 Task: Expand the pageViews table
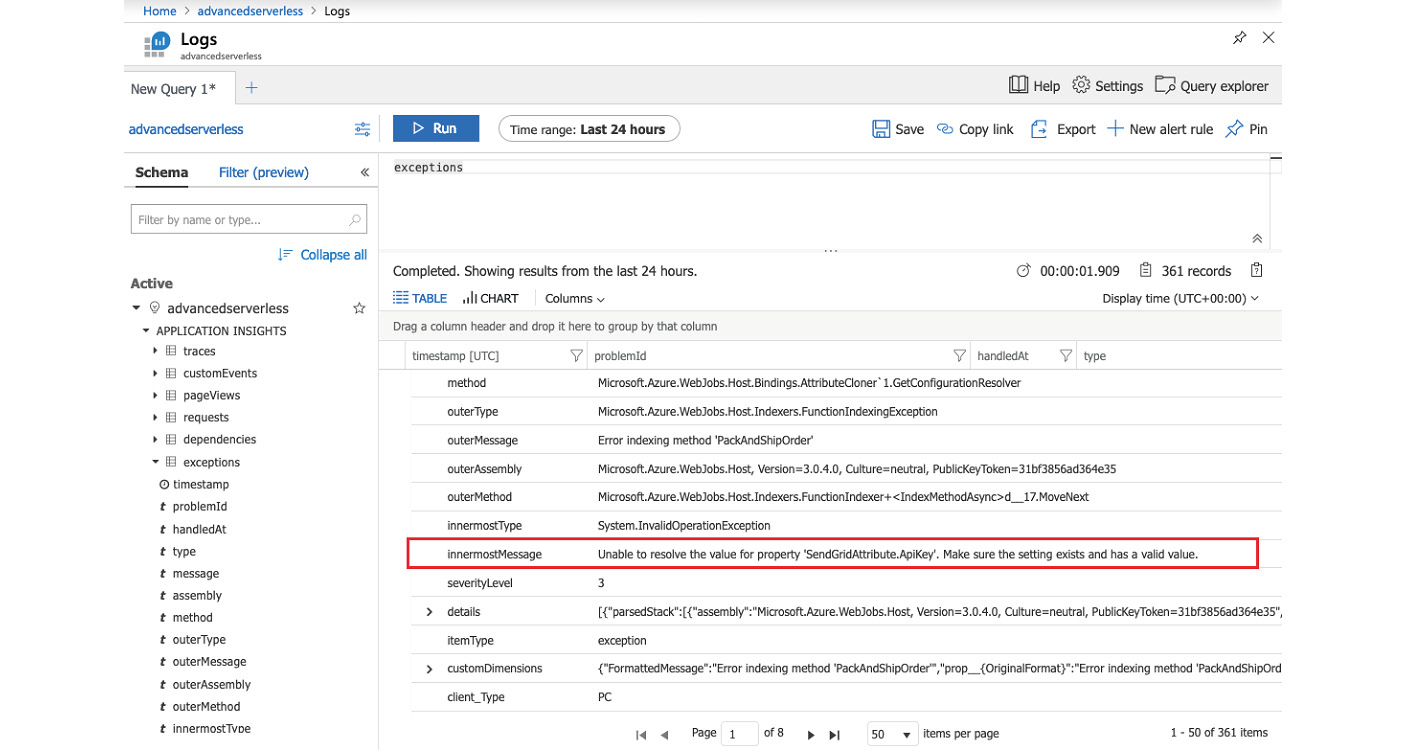coord(155,395)
